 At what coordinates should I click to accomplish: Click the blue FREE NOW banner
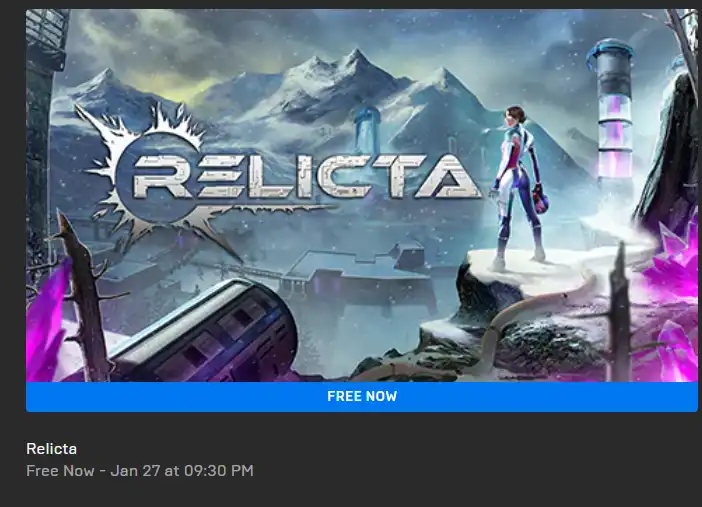click(362, 396)
